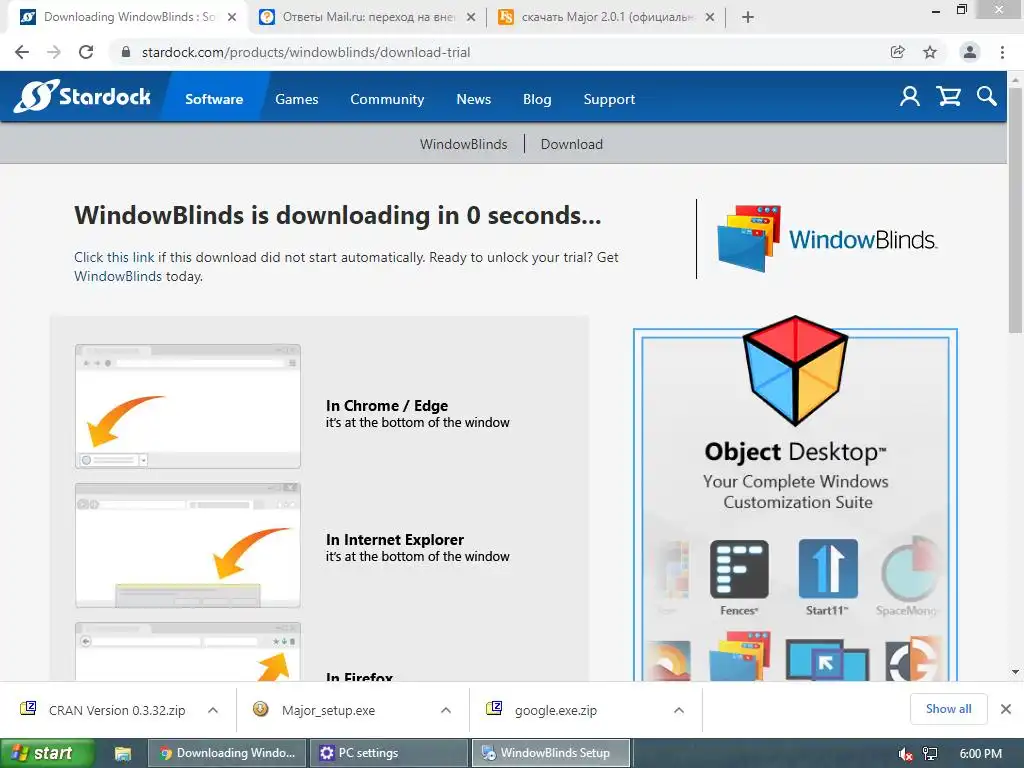This screenshot has height=768, width=1024.
Task: Click the browser forward arrow
Action: click(x=54, y=52)
